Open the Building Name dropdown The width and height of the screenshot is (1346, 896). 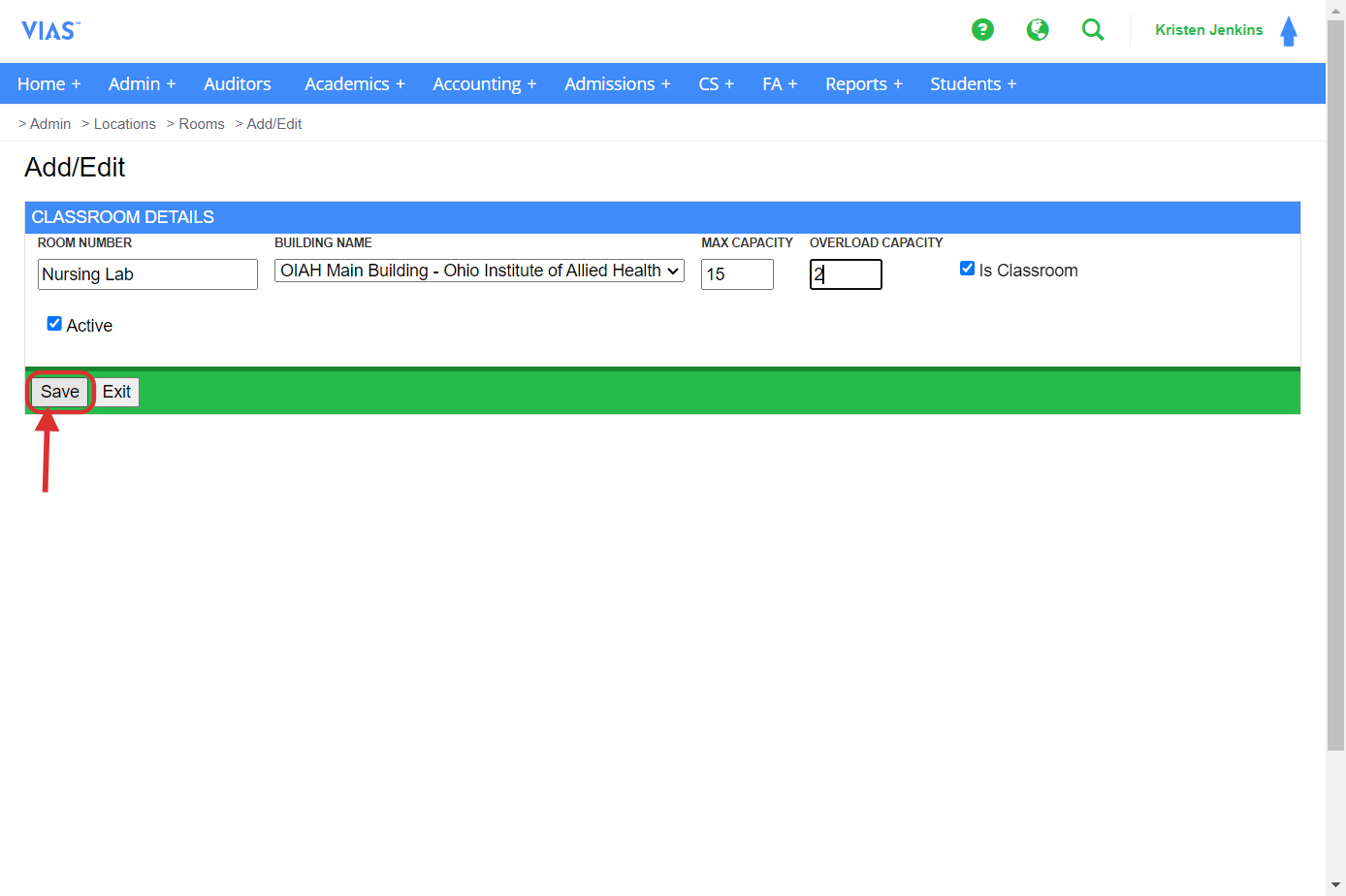click(479, 271)
